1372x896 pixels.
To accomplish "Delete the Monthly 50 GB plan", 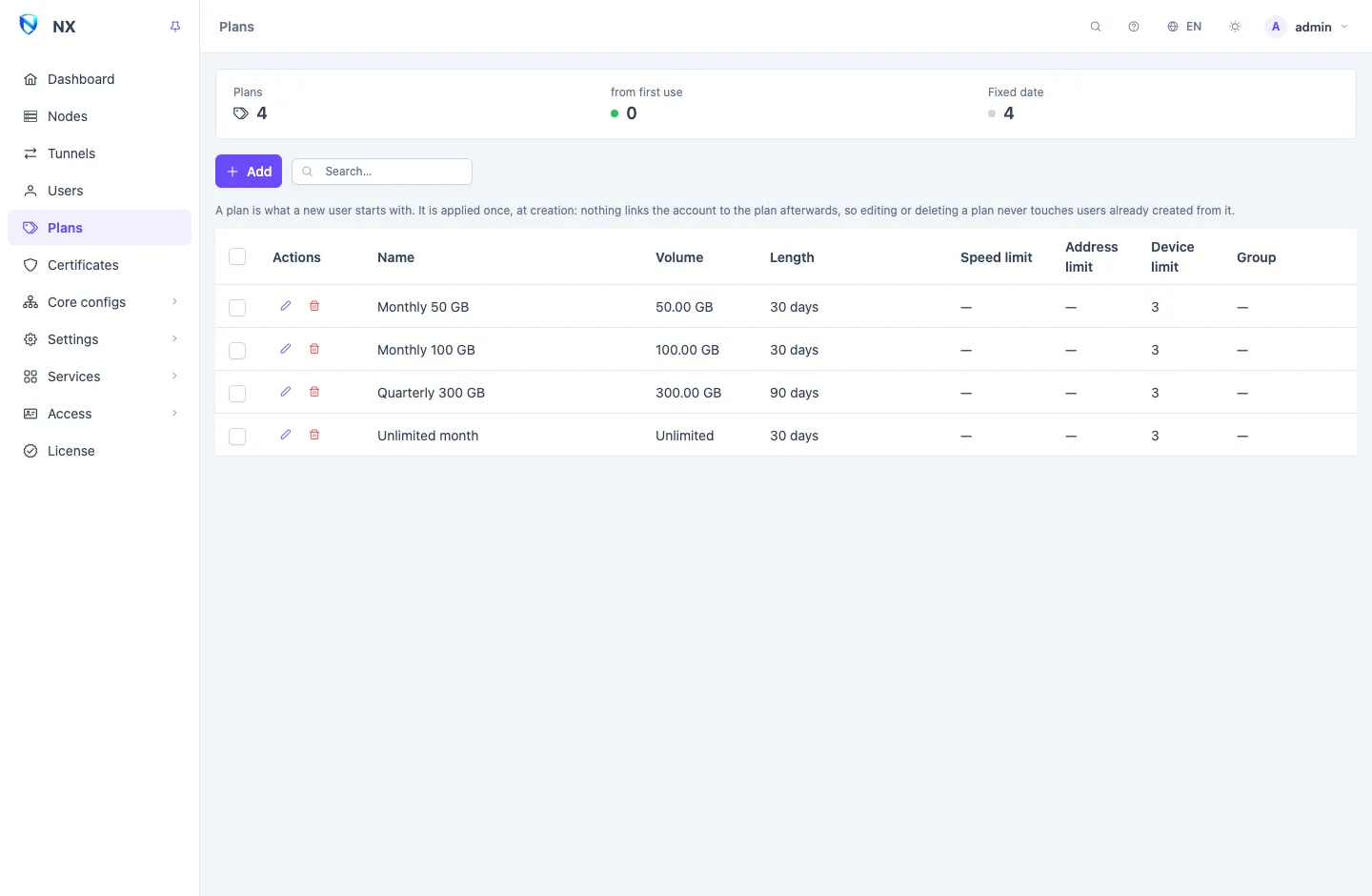I will (x=314, y=306).
